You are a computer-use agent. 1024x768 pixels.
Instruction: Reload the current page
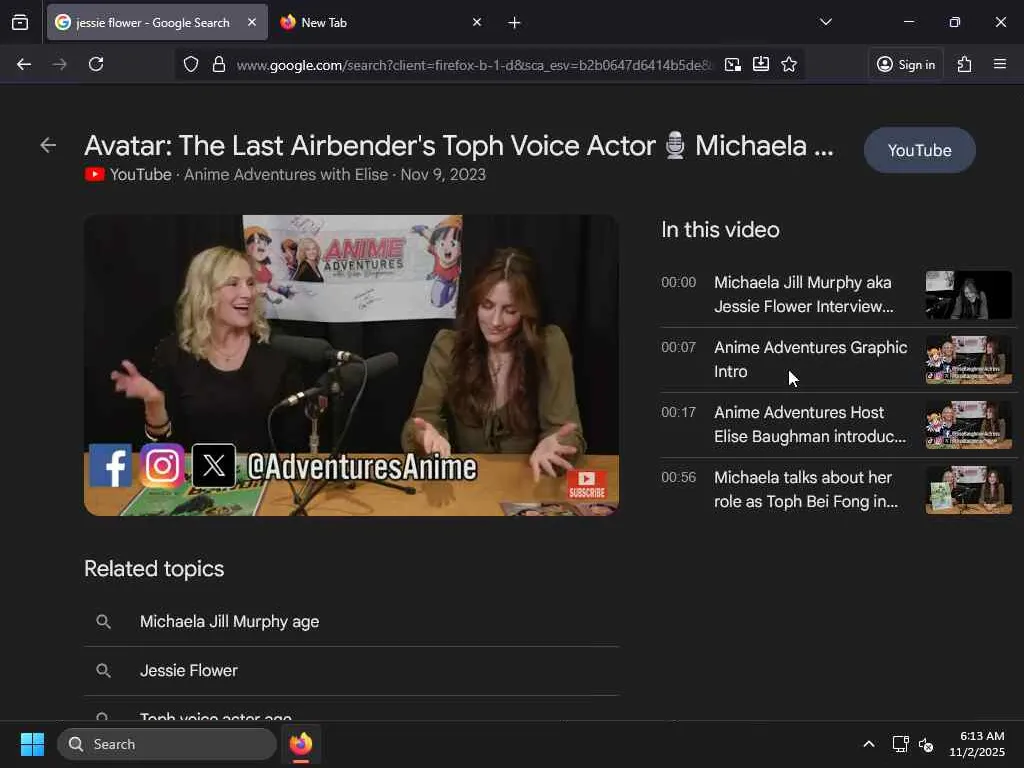point(96,64)
